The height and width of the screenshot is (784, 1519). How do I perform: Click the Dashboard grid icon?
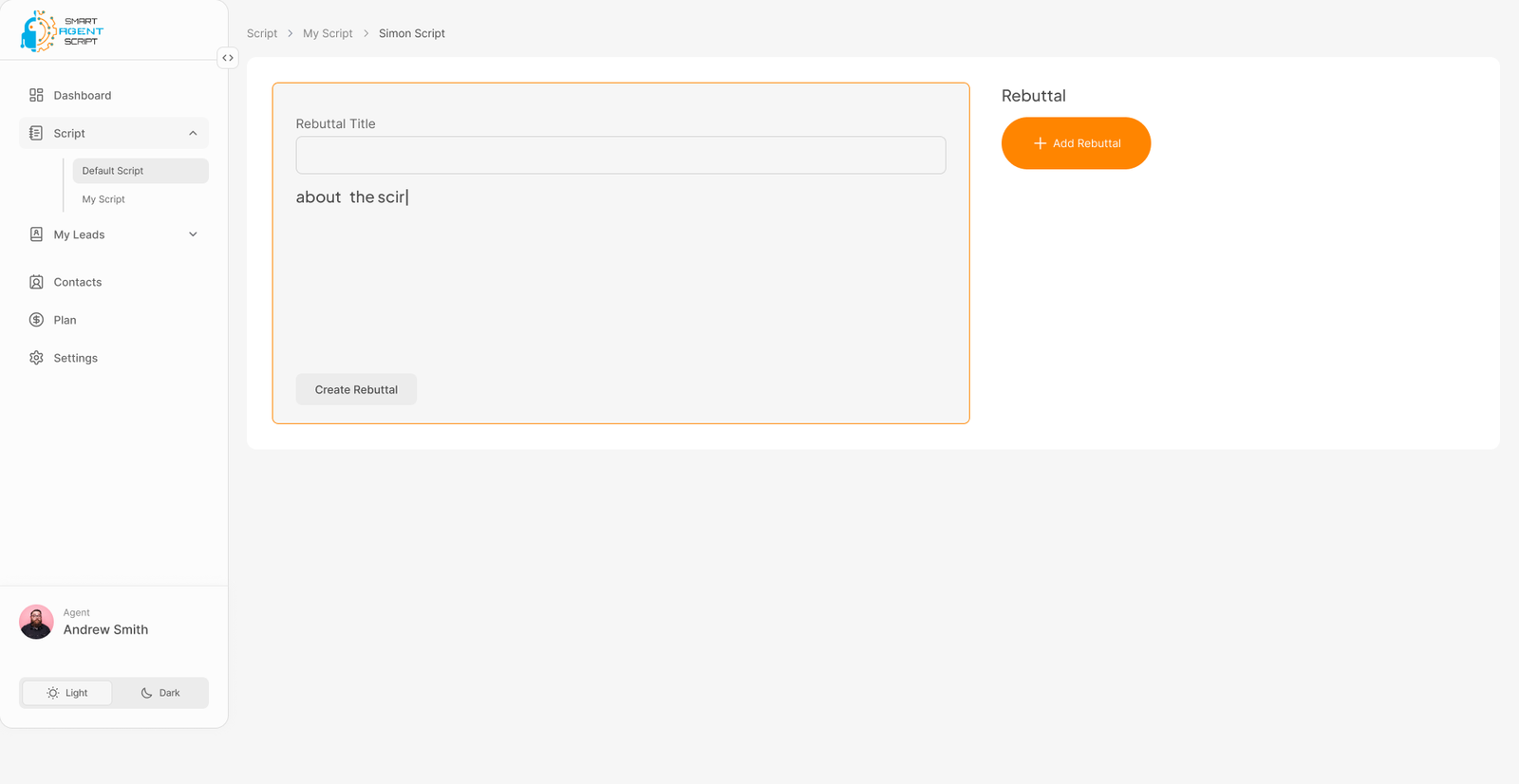coord(36,95)
